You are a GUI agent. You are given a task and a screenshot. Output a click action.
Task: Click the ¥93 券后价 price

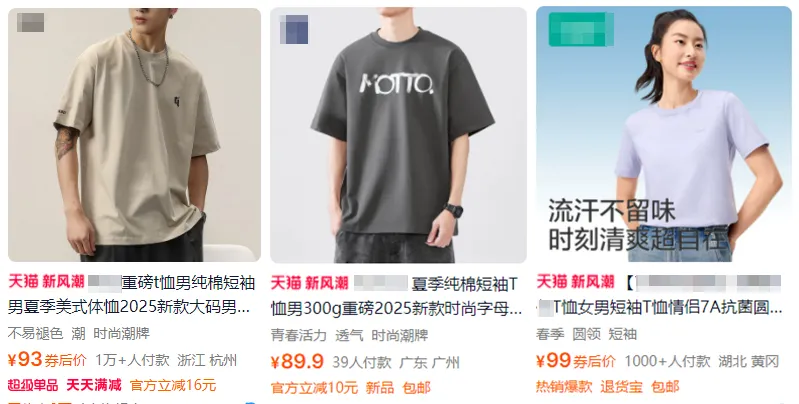pyautogui.click(x=47, y=360)
